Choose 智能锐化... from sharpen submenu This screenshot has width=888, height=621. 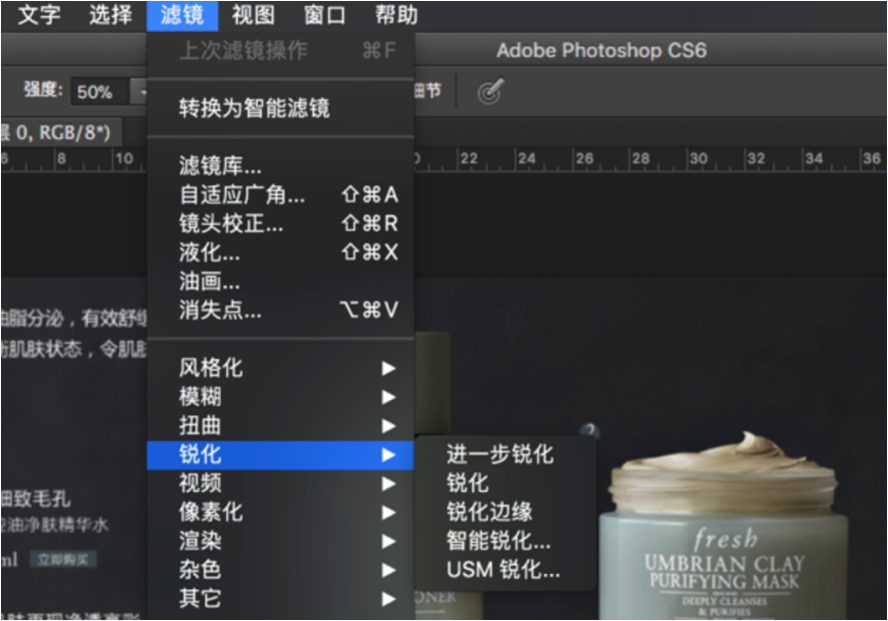coord(498,541)
